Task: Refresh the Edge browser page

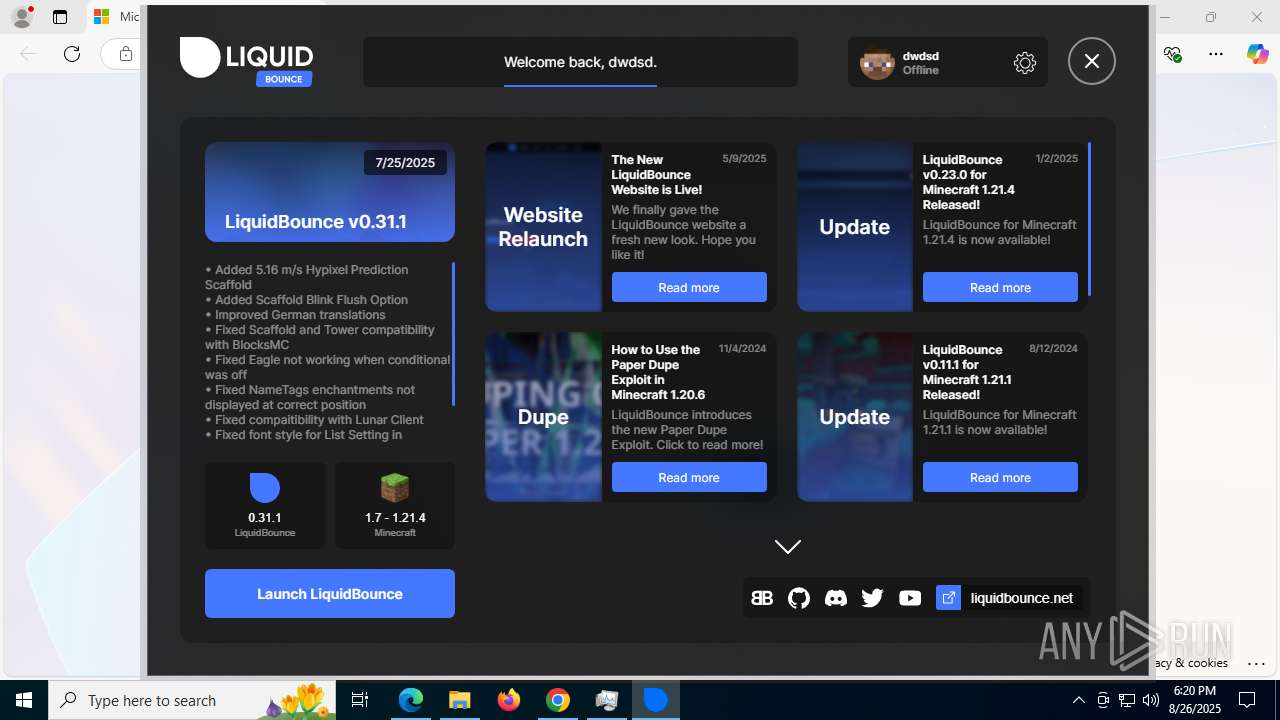Action: pyautogui.click(x=72, y=54)
